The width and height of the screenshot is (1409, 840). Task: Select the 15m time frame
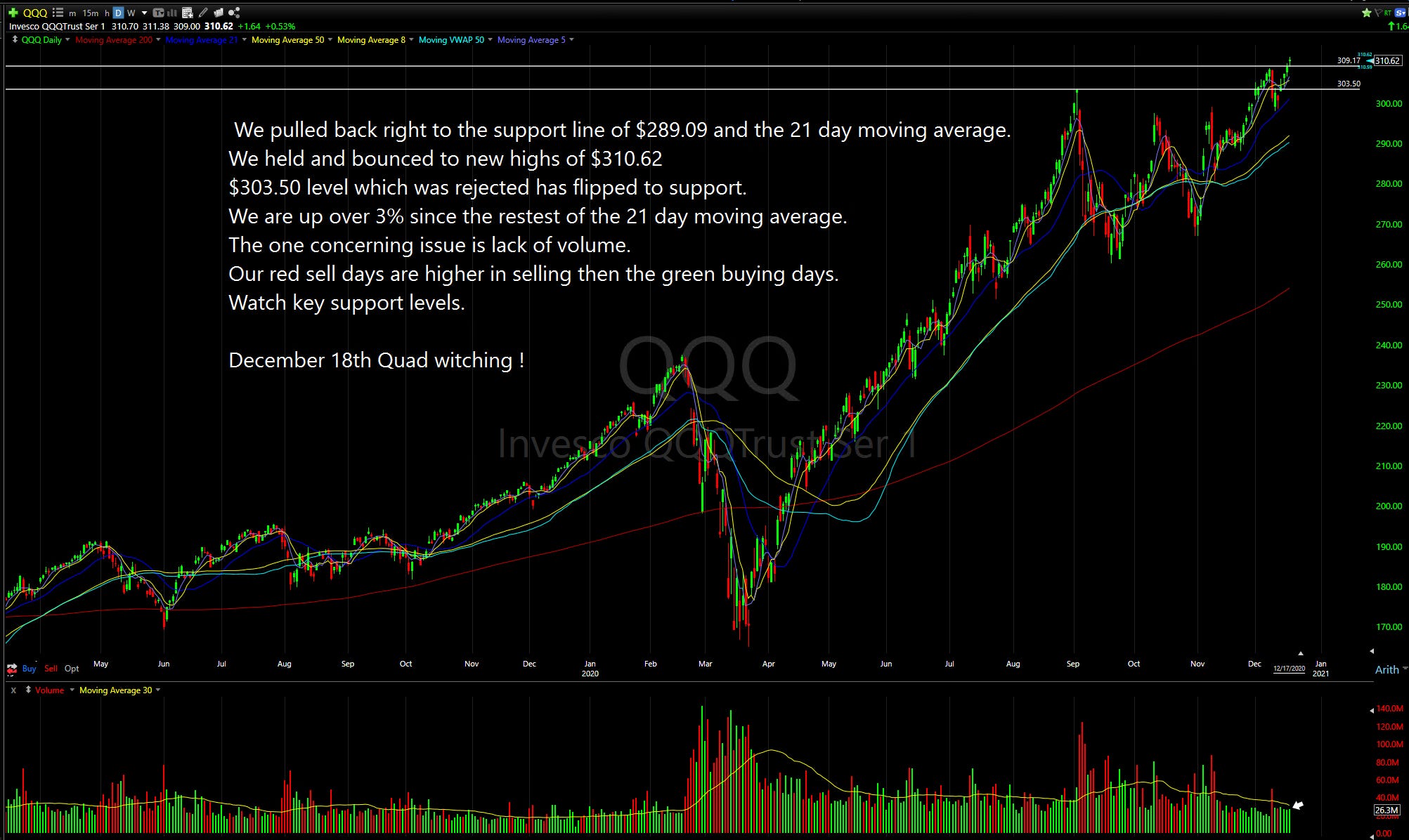[x=91, y=13]
